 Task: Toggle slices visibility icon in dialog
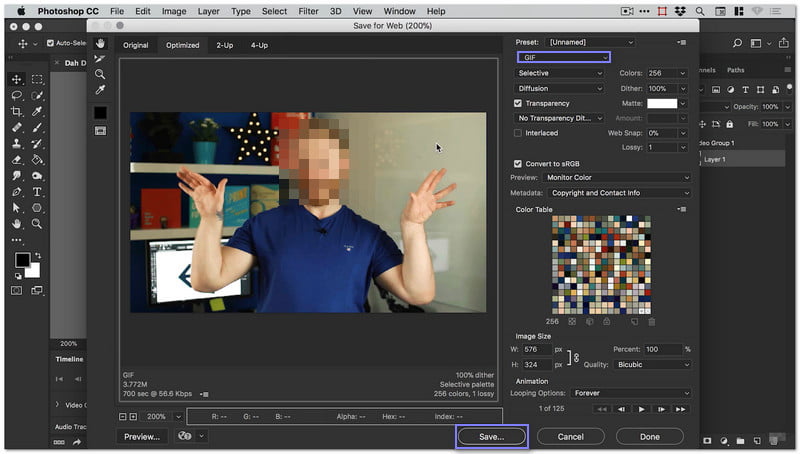(x=101, y=131)
